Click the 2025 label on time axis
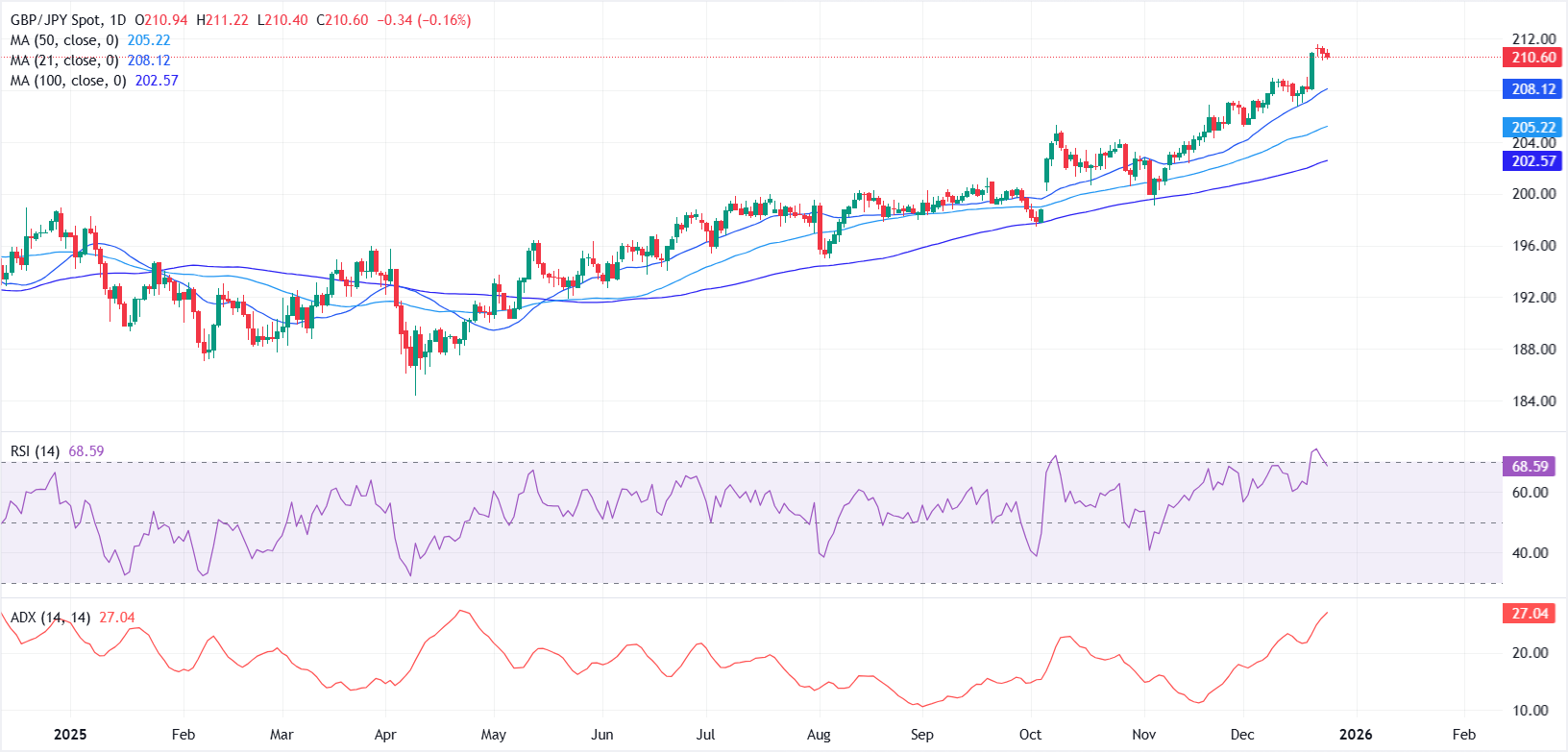Image resolution: width=1568 pixels, height=752 pixels. (70, 735)
